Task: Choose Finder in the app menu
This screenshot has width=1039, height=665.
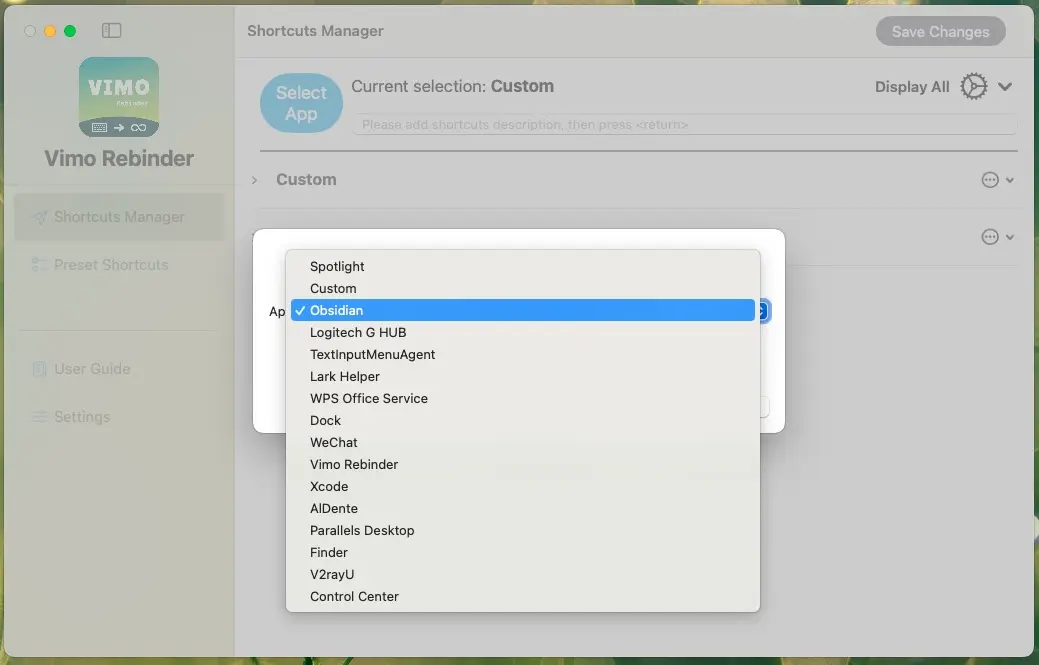Action: coord(329,553)
